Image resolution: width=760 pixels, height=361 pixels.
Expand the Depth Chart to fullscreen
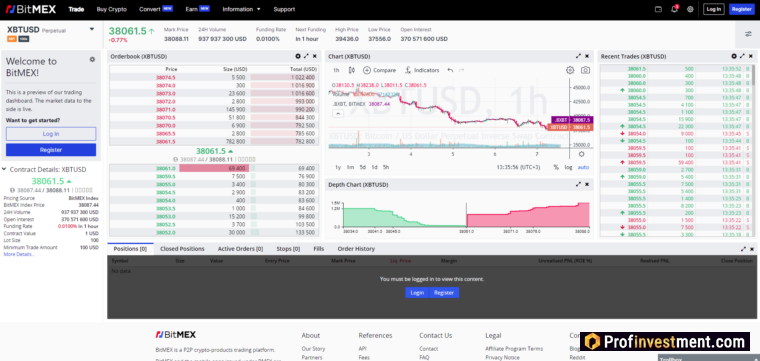tap(578, 184)
